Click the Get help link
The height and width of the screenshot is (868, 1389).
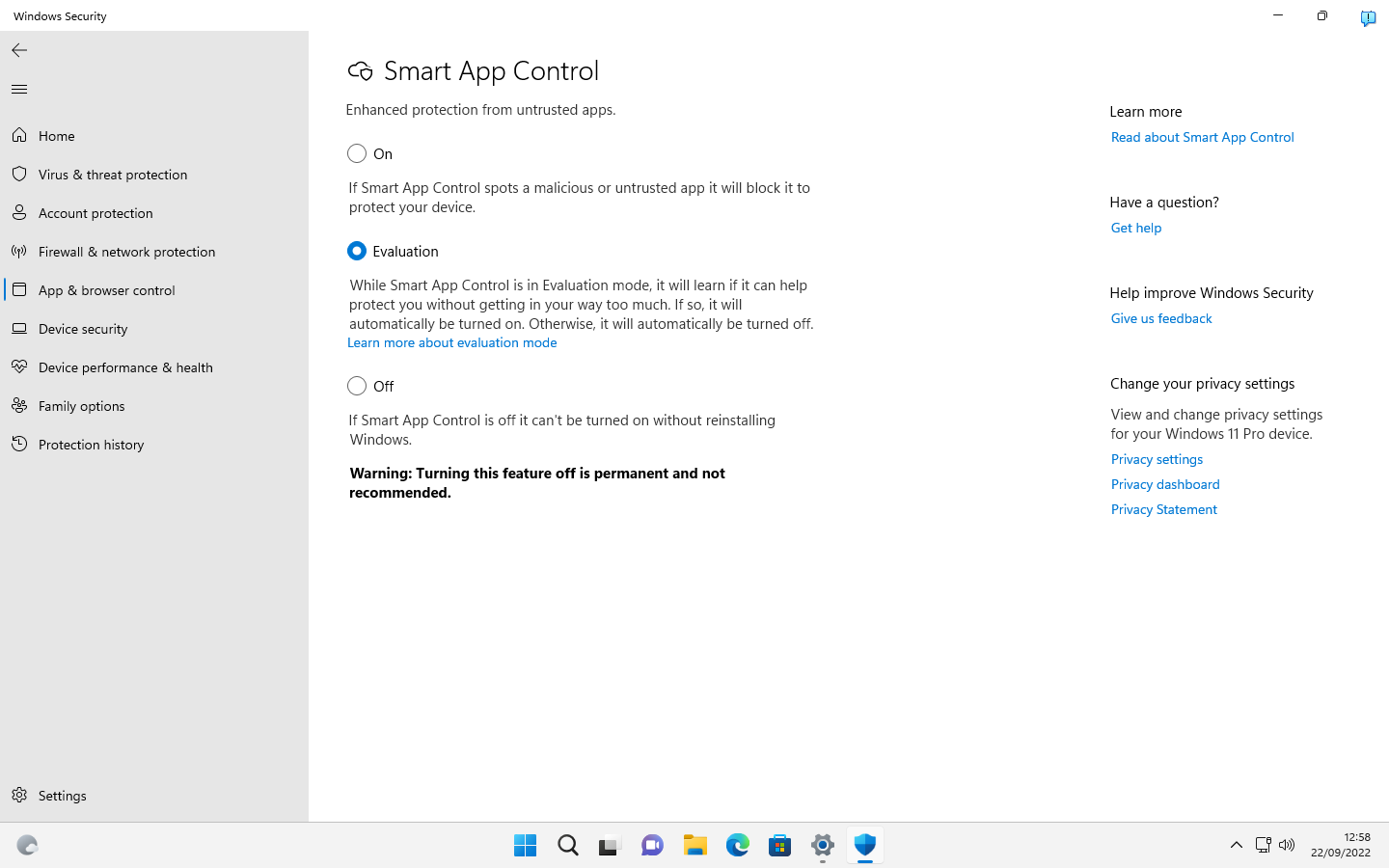(x=1136, y=228)
